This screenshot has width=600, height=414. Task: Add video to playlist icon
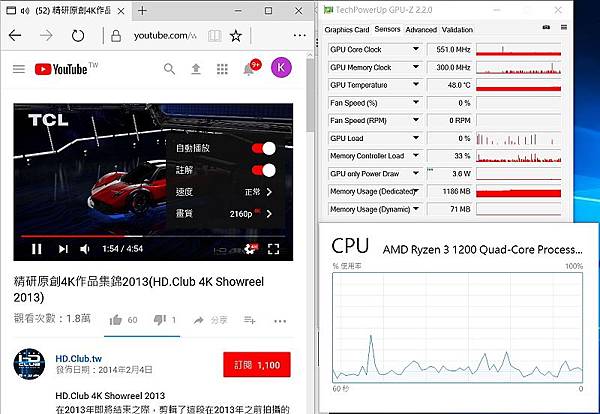pyautogui.click(x=249, y=320)
